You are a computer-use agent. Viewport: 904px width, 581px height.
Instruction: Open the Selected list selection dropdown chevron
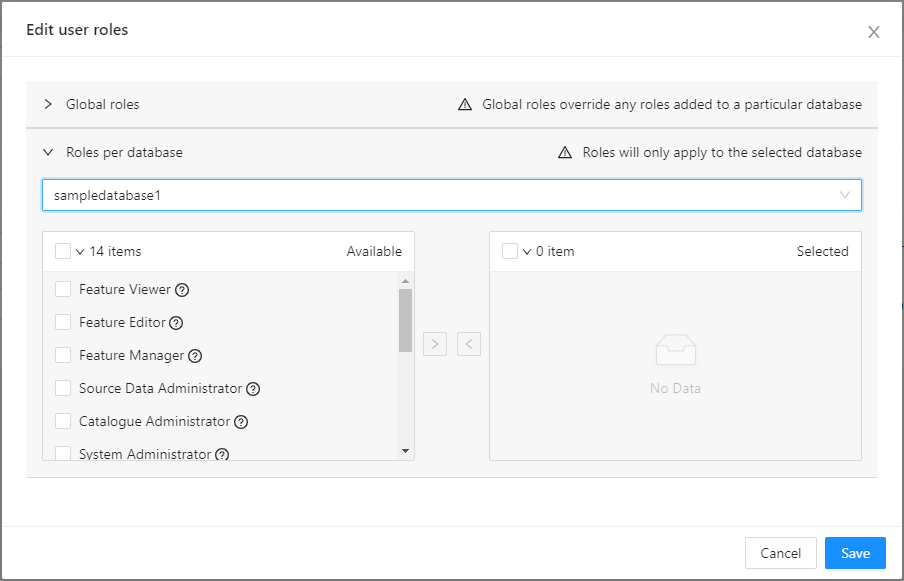527,252
